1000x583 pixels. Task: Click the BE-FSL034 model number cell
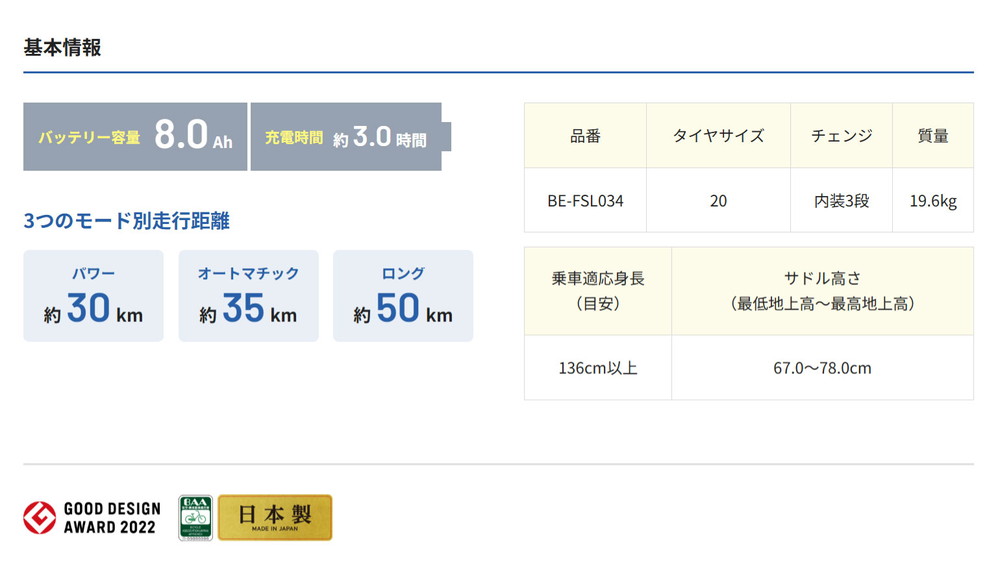585,201
